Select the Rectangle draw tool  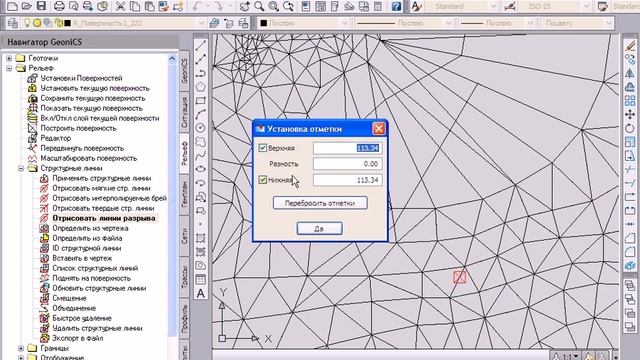coord(200,100)
